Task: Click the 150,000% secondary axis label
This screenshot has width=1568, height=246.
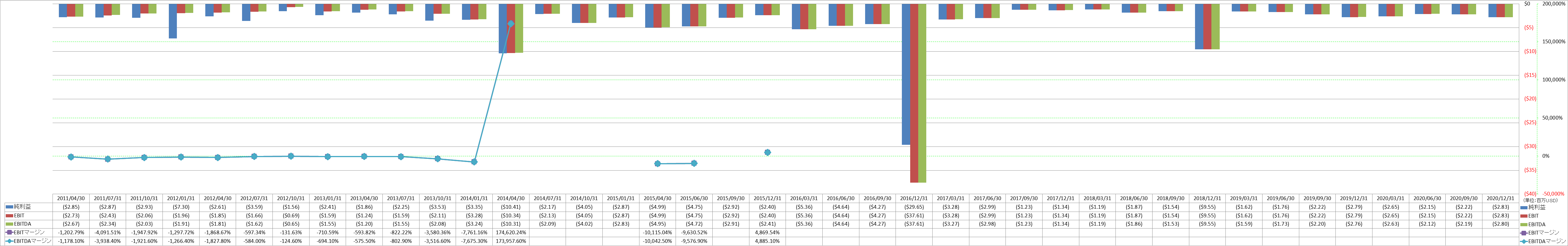Action: (1553, 42)
